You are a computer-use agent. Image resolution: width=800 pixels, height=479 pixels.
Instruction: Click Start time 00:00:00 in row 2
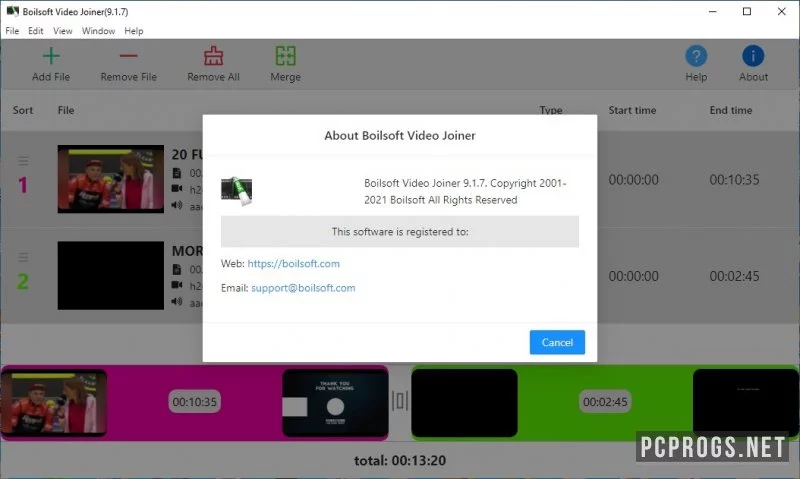point(633,276)
